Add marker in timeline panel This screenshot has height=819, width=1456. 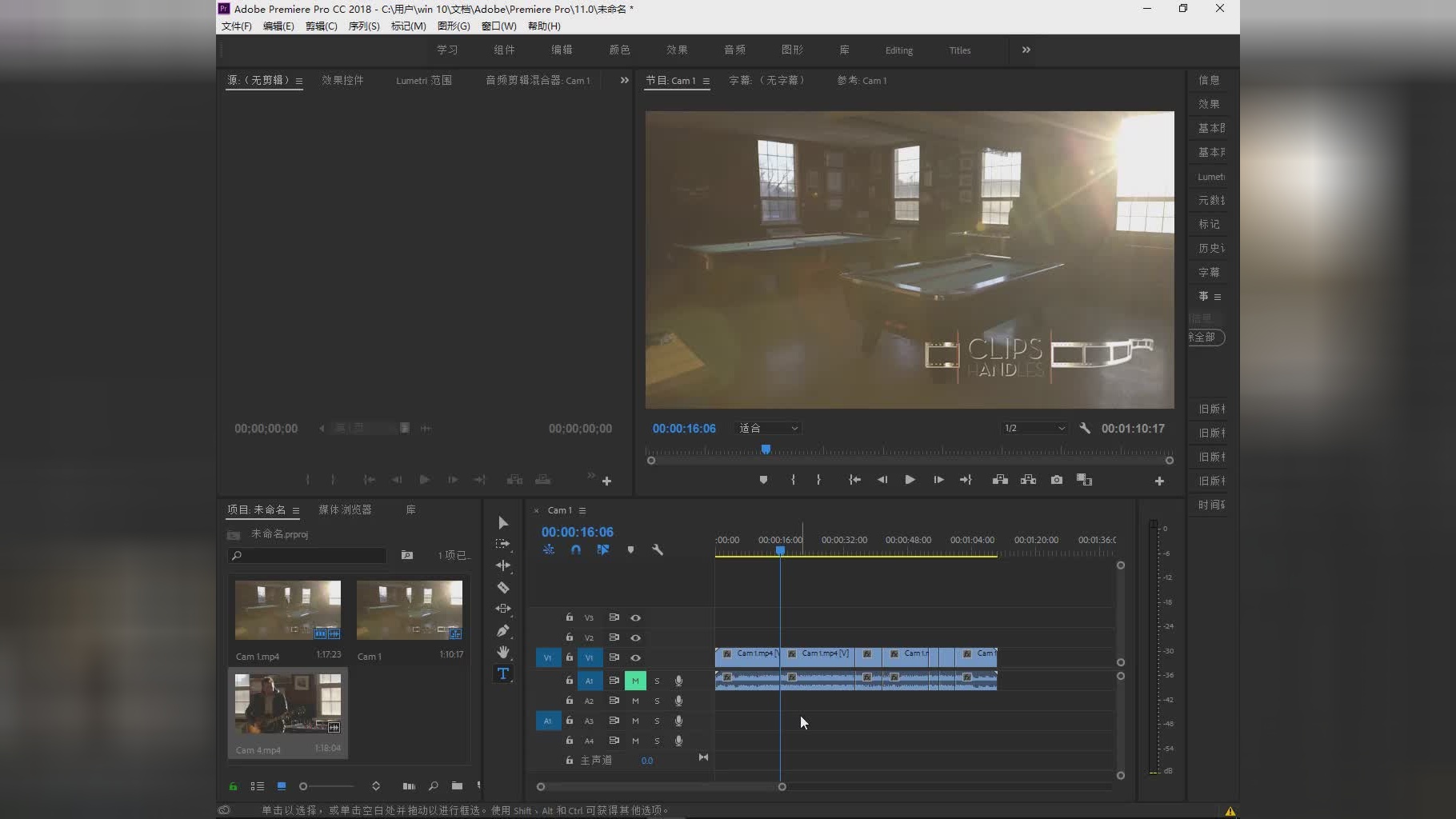click(x=630, y=550)
